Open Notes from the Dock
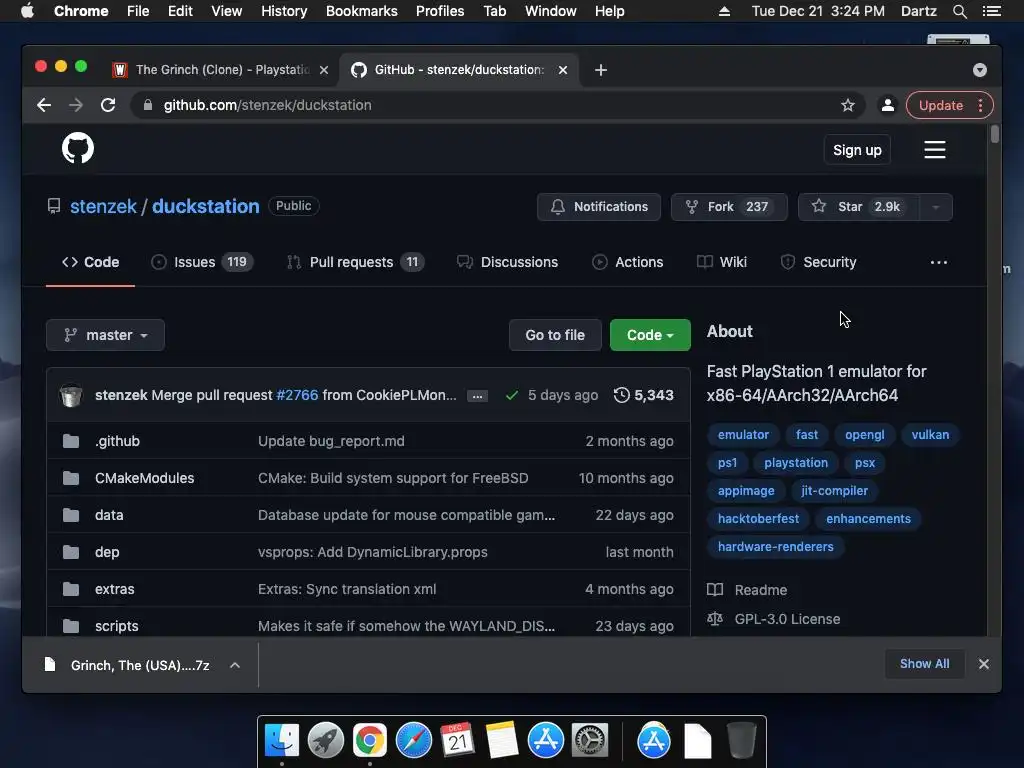Image resolution: width=1024 pixels, height=768 pixels. point(502,740)
